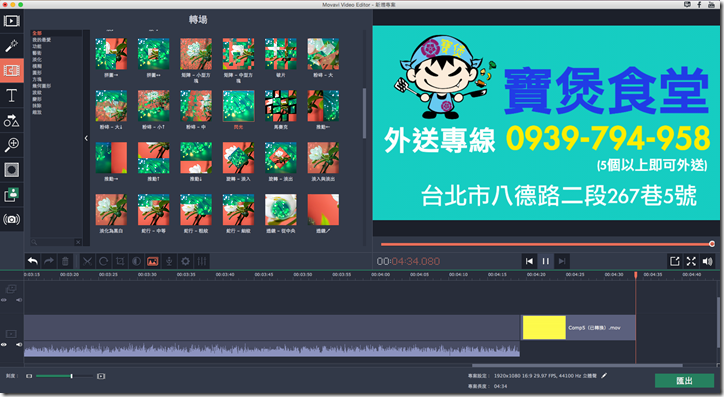
Task: Open the highlighted transition wizard icon
Action: [x=152, y=261]
